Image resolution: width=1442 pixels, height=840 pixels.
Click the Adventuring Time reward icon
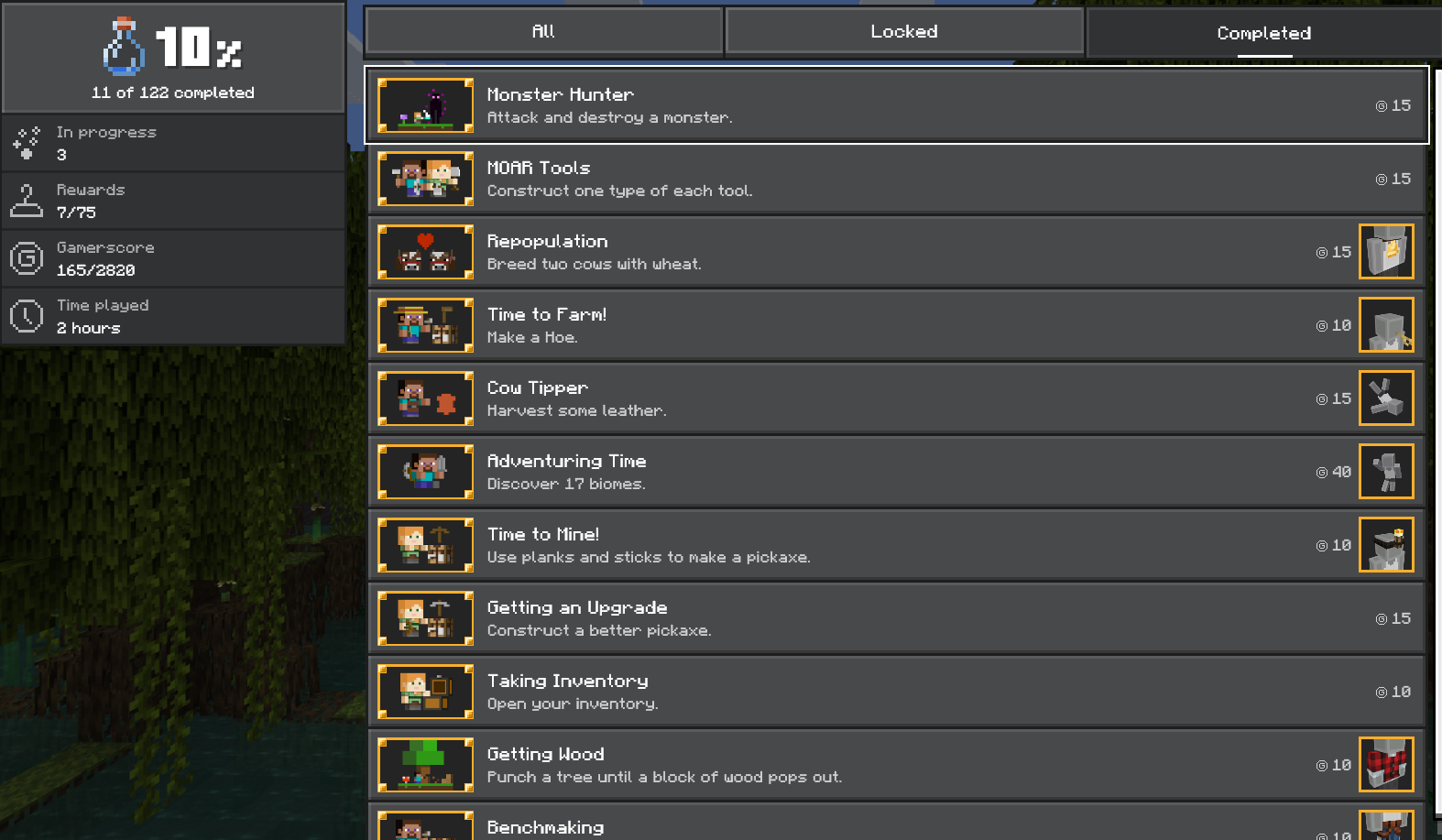click(1386, 471)
